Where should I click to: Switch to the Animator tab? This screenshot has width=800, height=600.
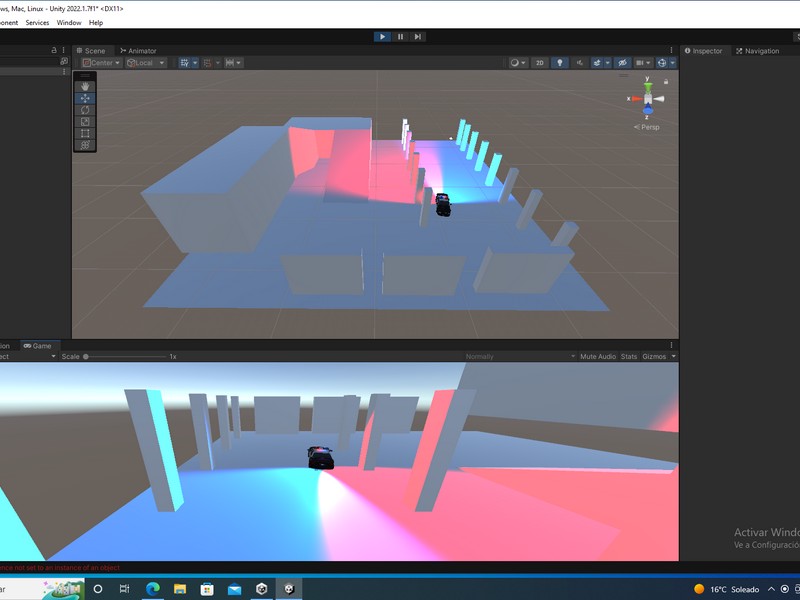(140, 50)
